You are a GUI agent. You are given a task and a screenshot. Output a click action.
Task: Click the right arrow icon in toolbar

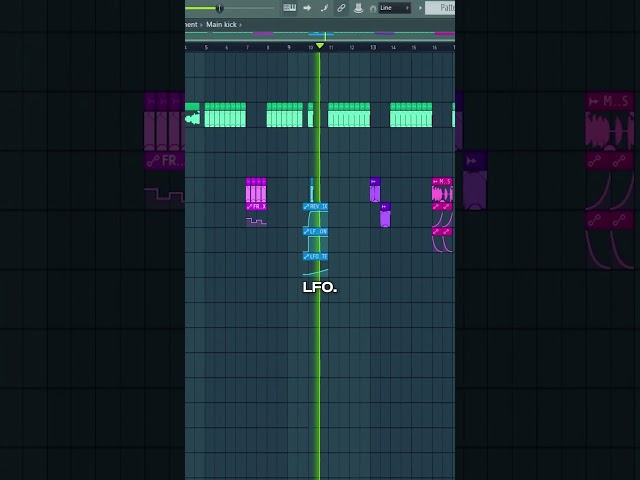point(307,8)
